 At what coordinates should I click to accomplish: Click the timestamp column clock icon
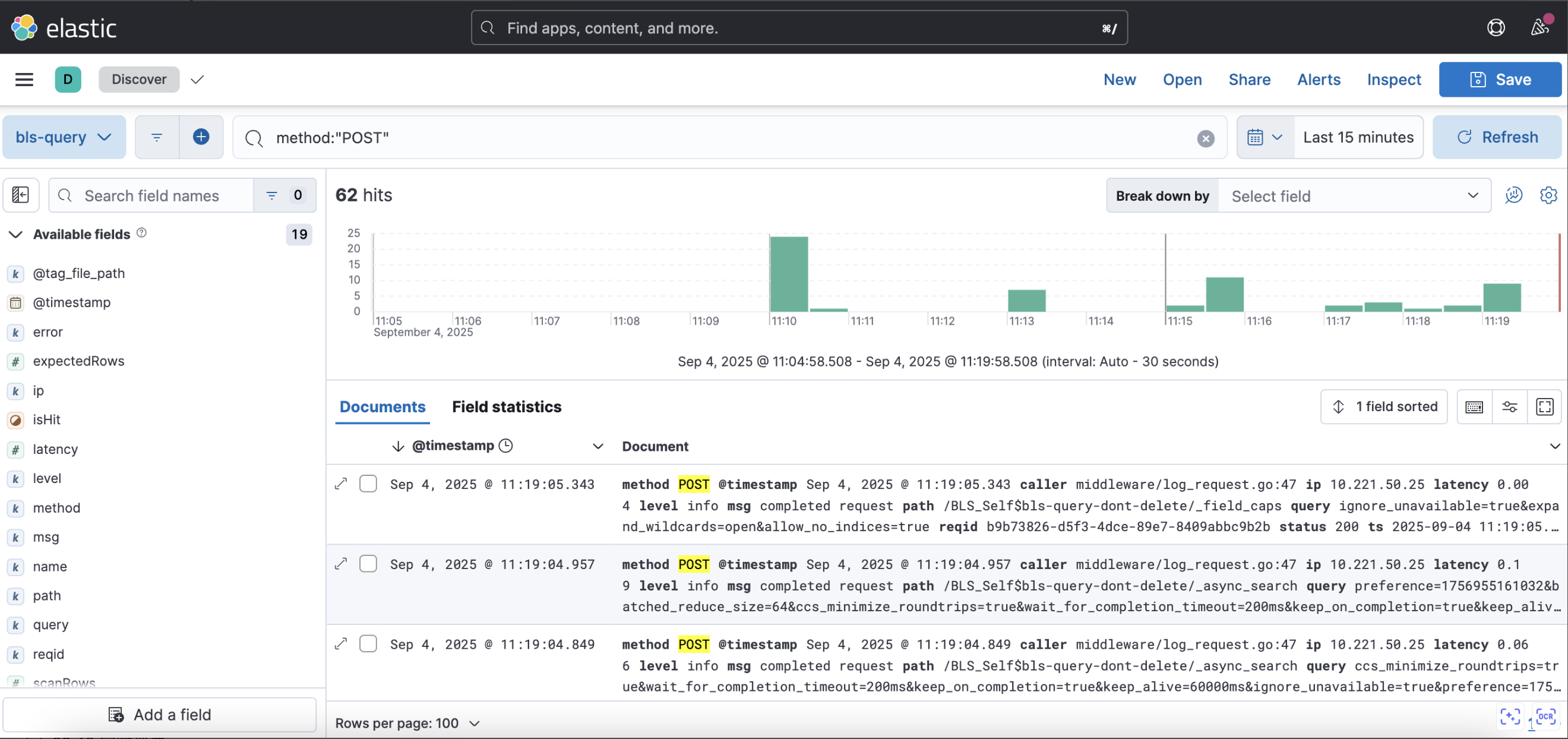pyautogui.click(x=505, y=446)
